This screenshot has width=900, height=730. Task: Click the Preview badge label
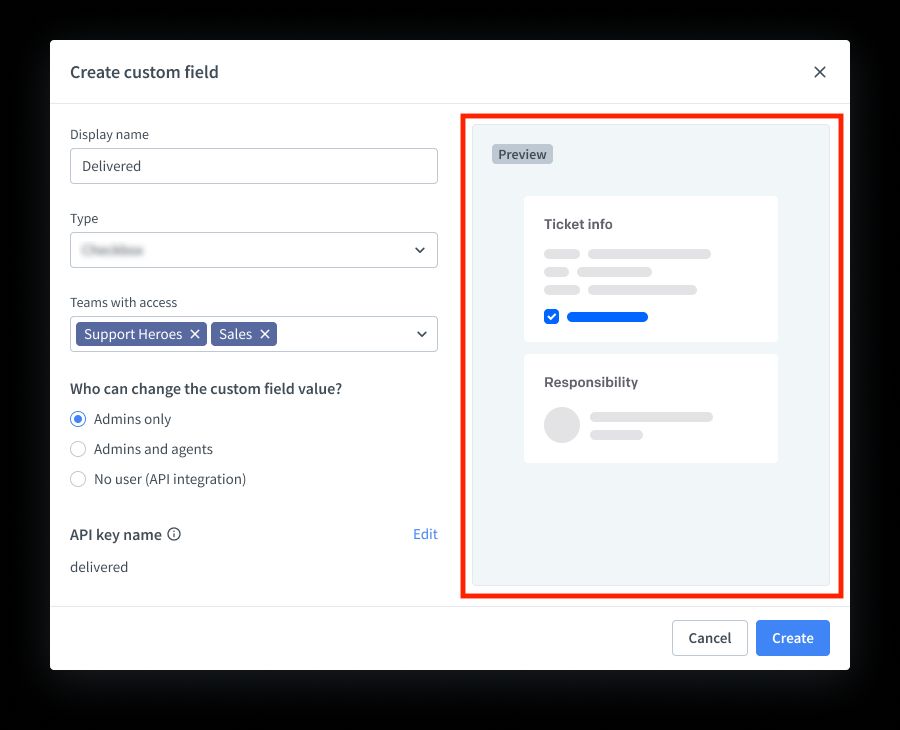click(x=522, y=154)
